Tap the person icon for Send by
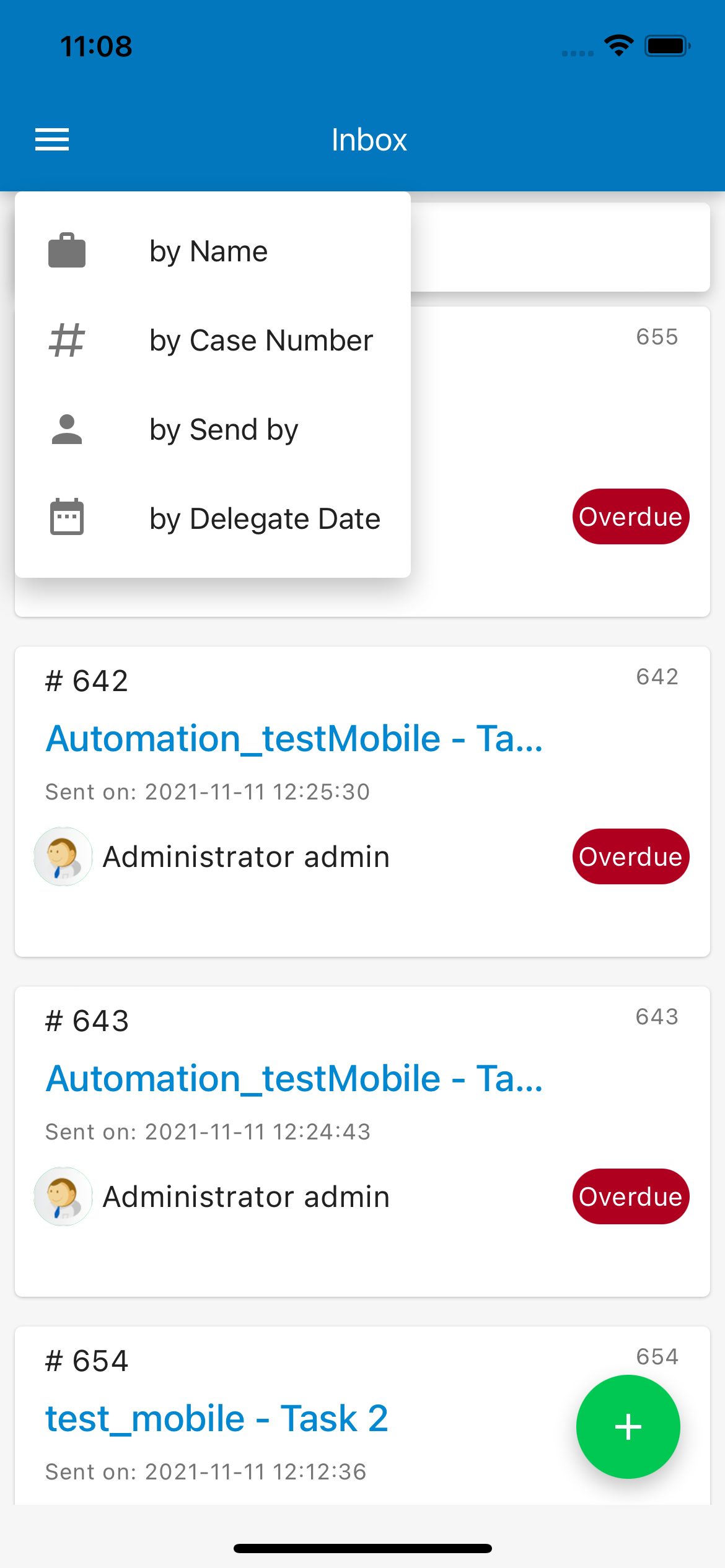Viewport: 725px width, 1568px height. (x=67, y=430)
